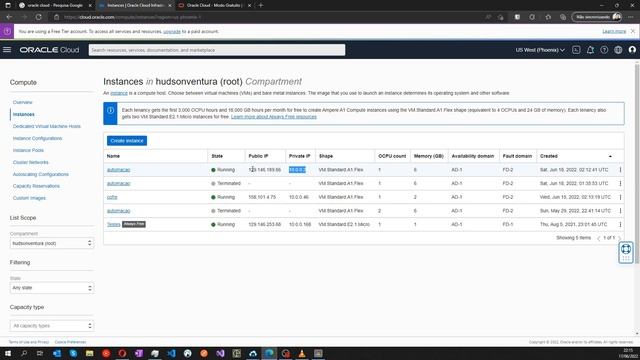Open actions menu for the cofre row
This screenshot has height=360, width=640.
pyautogui.click(x=620, y=197)
